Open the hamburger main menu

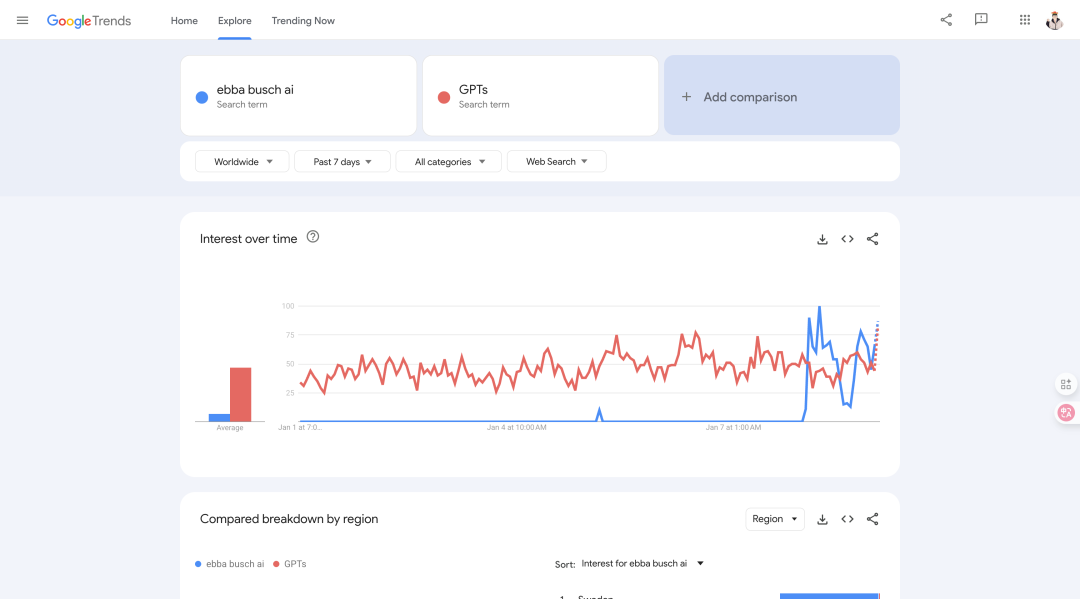coord(22,21)
